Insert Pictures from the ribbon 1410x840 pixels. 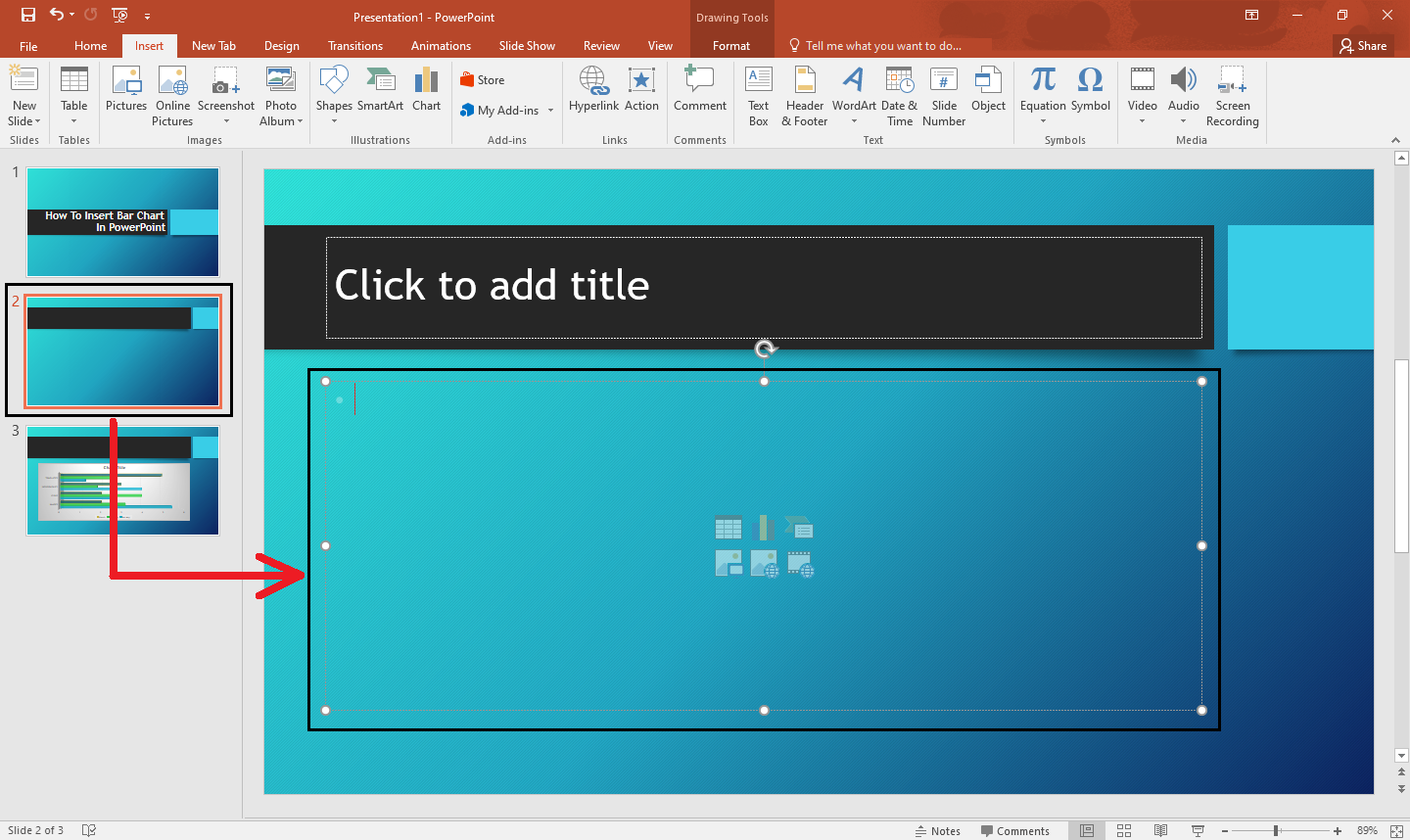point(125,95)
